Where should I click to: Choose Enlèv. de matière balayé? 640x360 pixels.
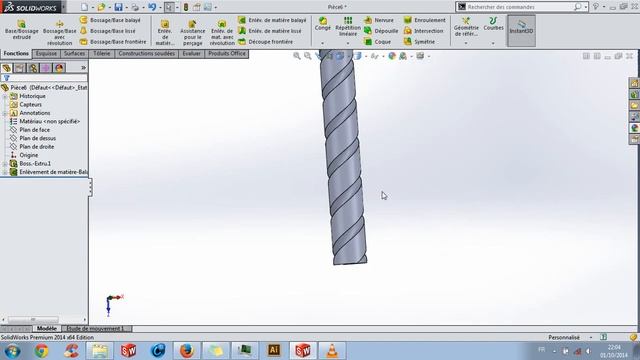(272, 20)
